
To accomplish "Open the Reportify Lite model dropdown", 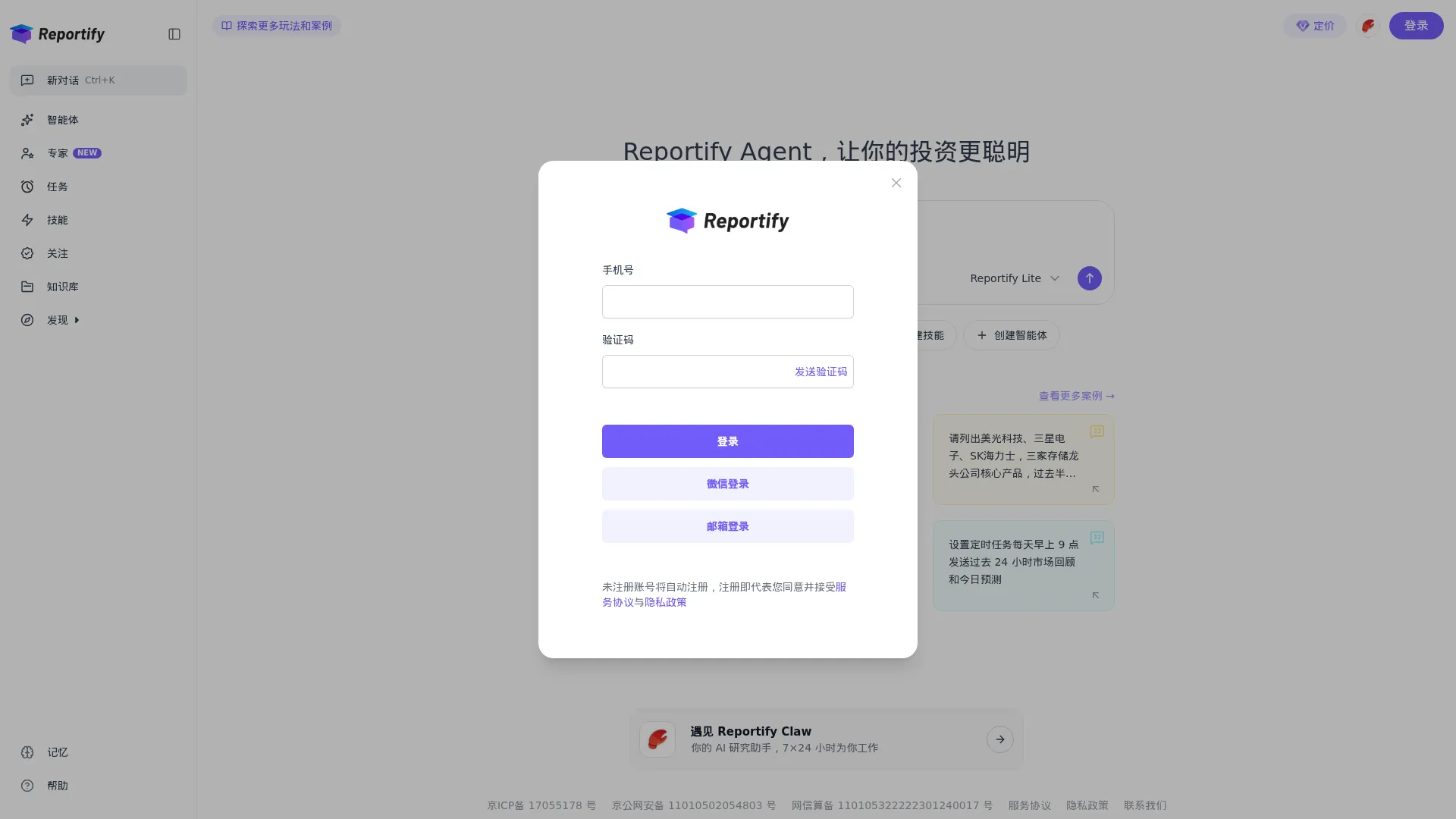I will [x=1015, y=278].
